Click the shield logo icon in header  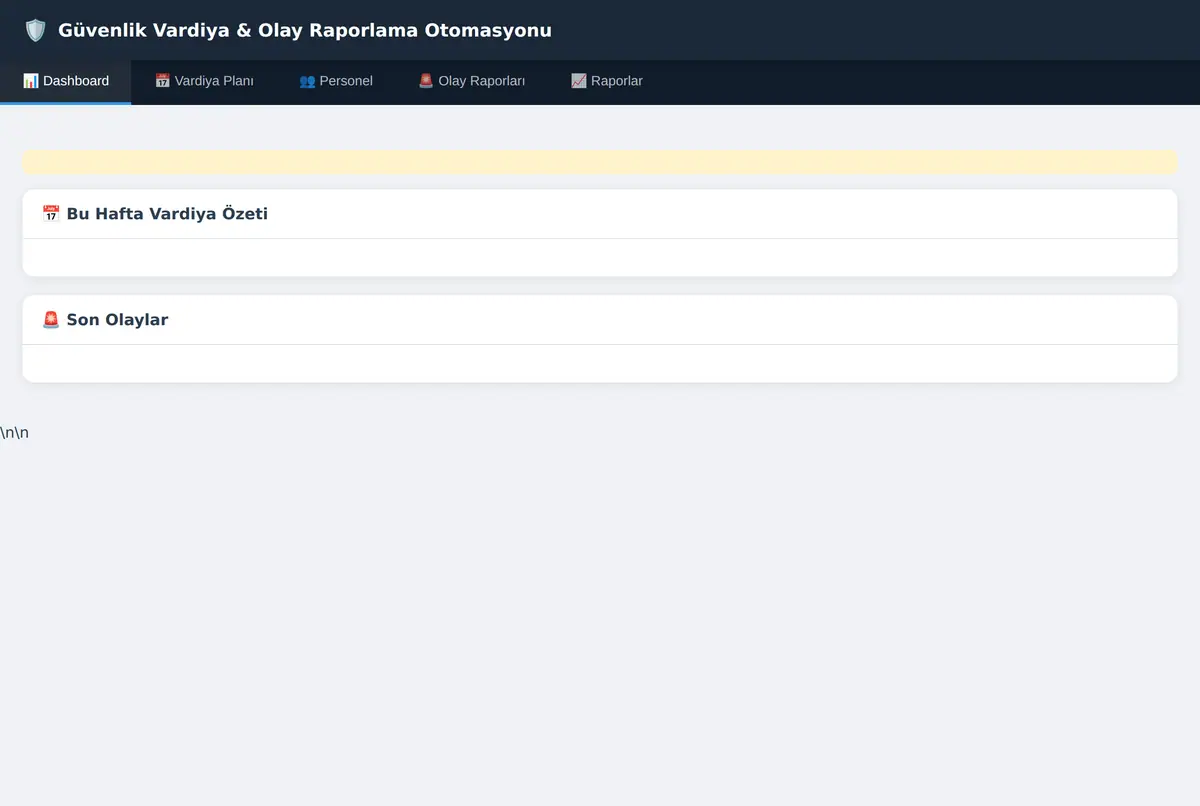[x=35, y=30]
